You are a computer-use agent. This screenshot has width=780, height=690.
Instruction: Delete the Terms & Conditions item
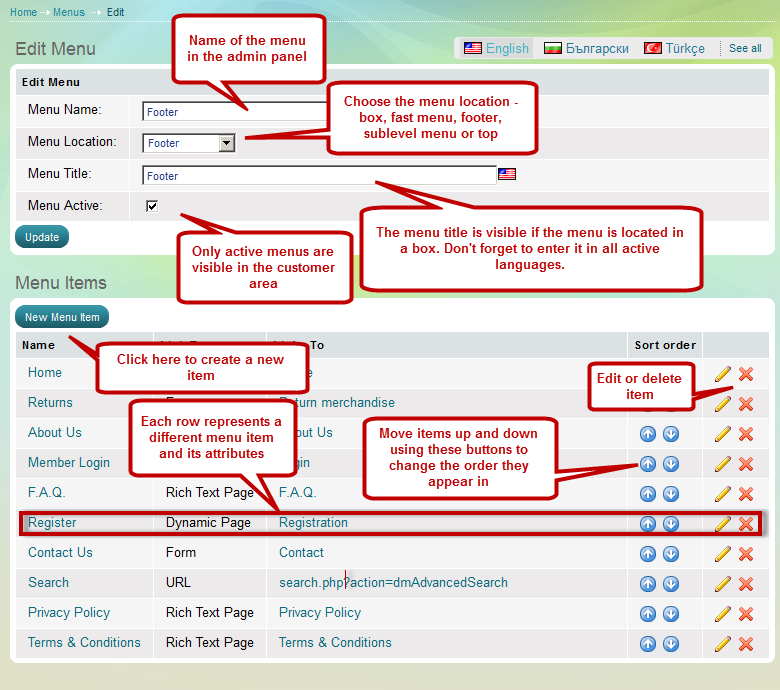coord(746,644)
